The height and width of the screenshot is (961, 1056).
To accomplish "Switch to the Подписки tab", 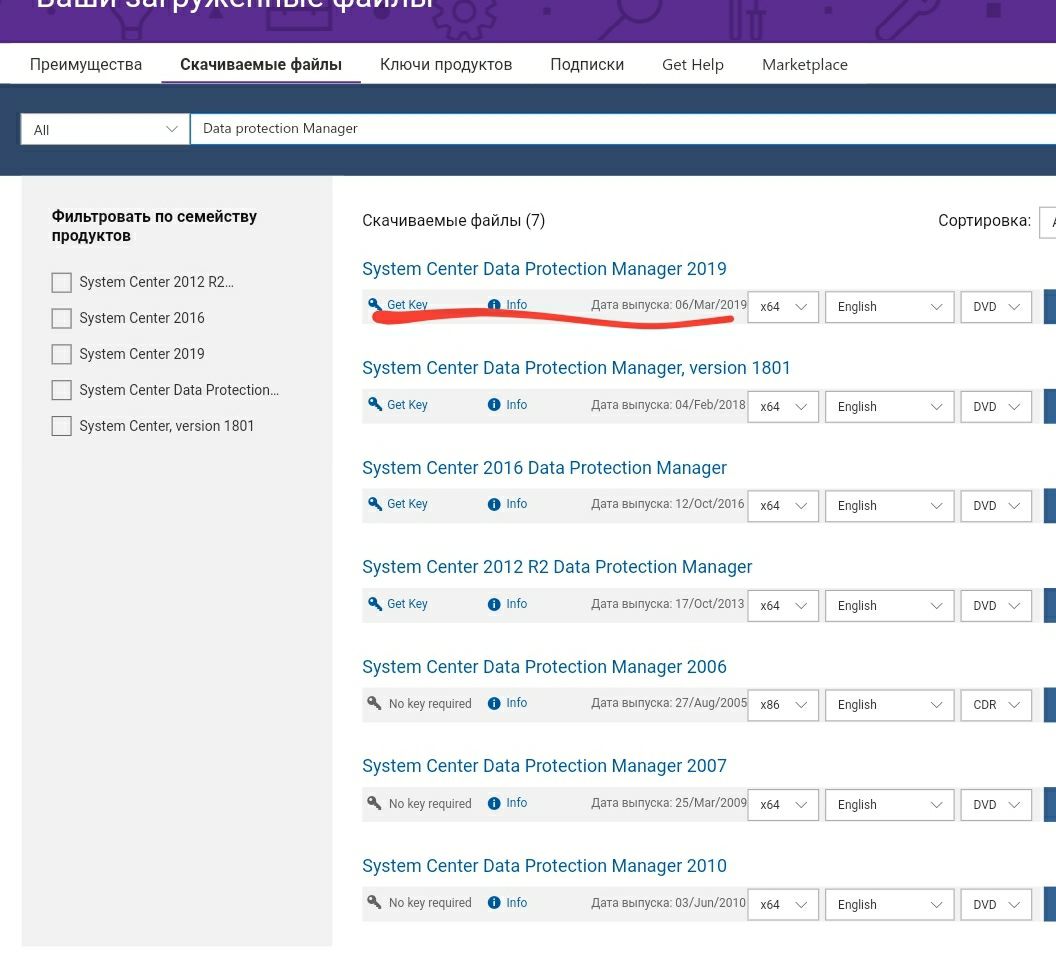I will (587, 65).
